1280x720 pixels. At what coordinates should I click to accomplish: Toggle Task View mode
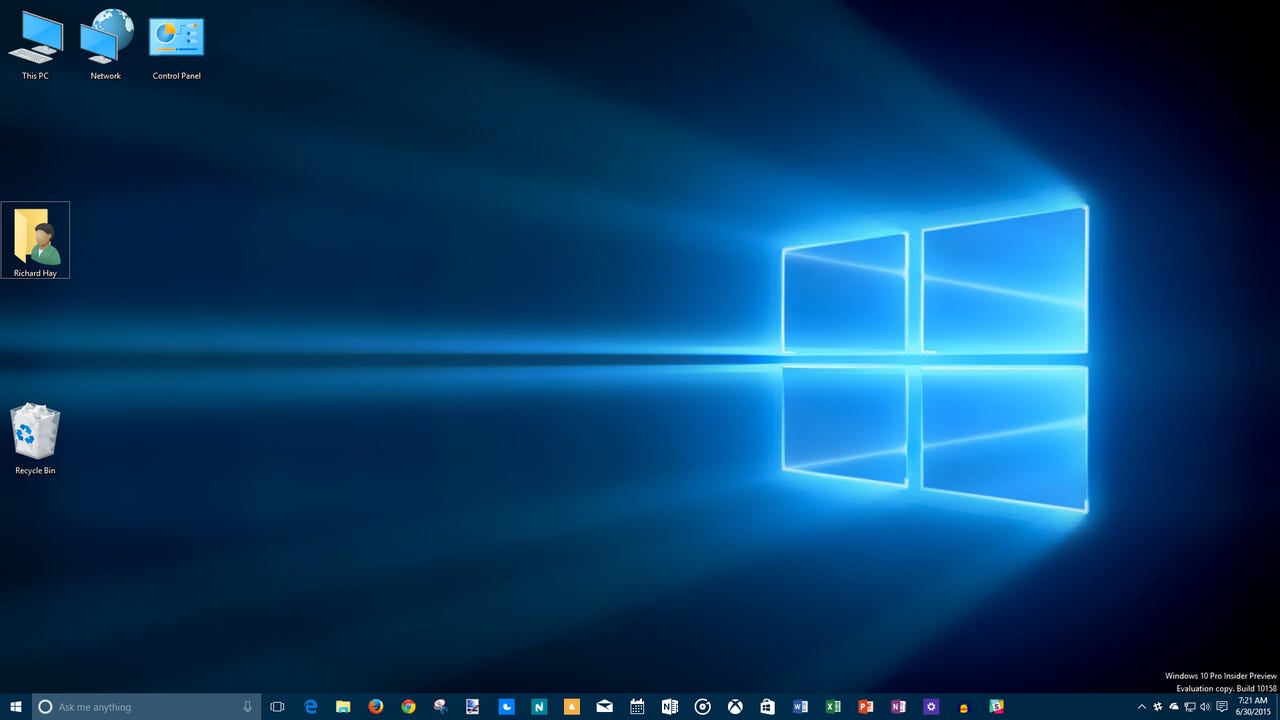coord(278,707)
